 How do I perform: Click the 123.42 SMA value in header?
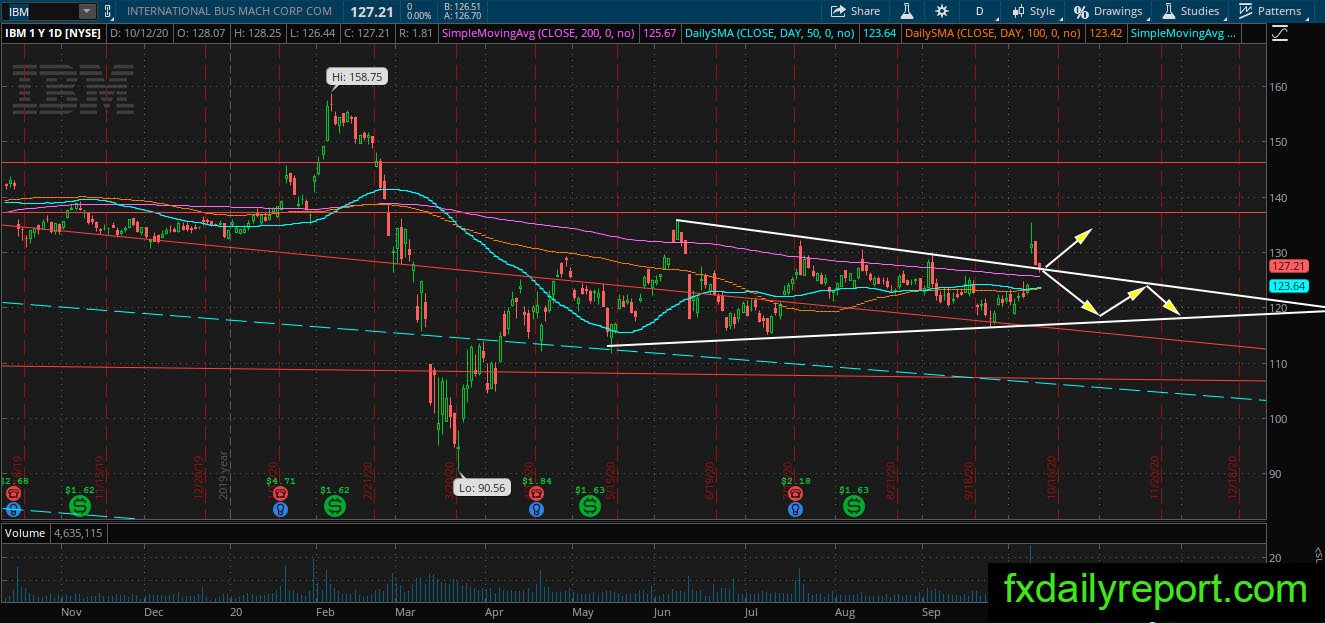pyautogui.click(x=1105, y=33)
